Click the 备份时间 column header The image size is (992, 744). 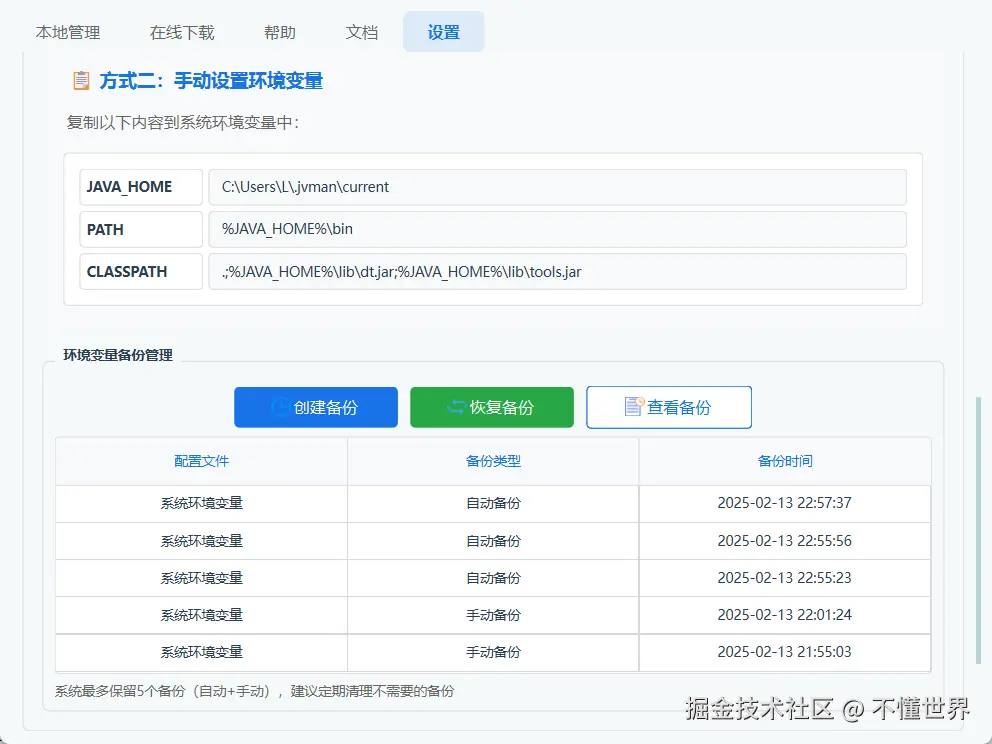(x=784, y=461)
